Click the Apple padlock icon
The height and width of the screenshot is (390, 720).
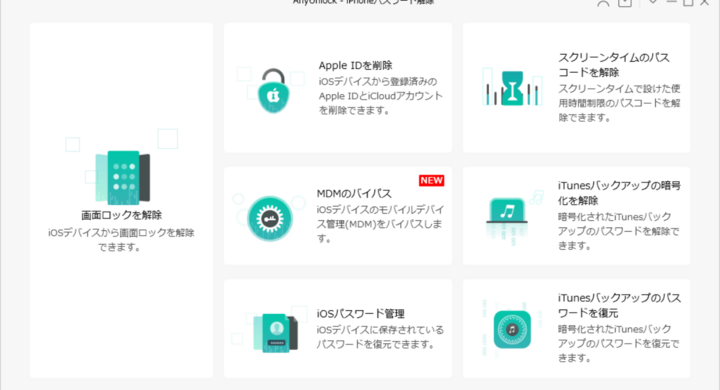274,91
